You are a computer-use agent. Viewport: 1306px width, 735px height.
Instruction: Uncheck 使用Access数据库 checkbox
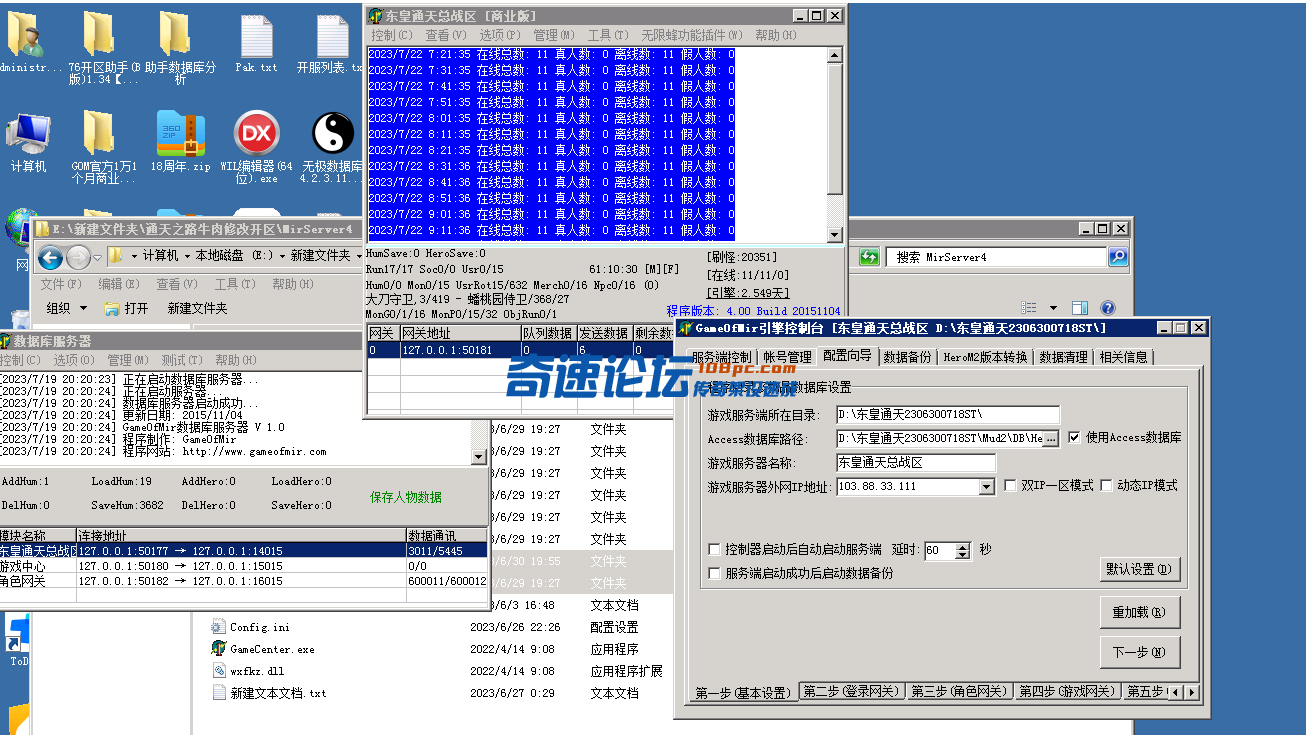coord(1074,437)
